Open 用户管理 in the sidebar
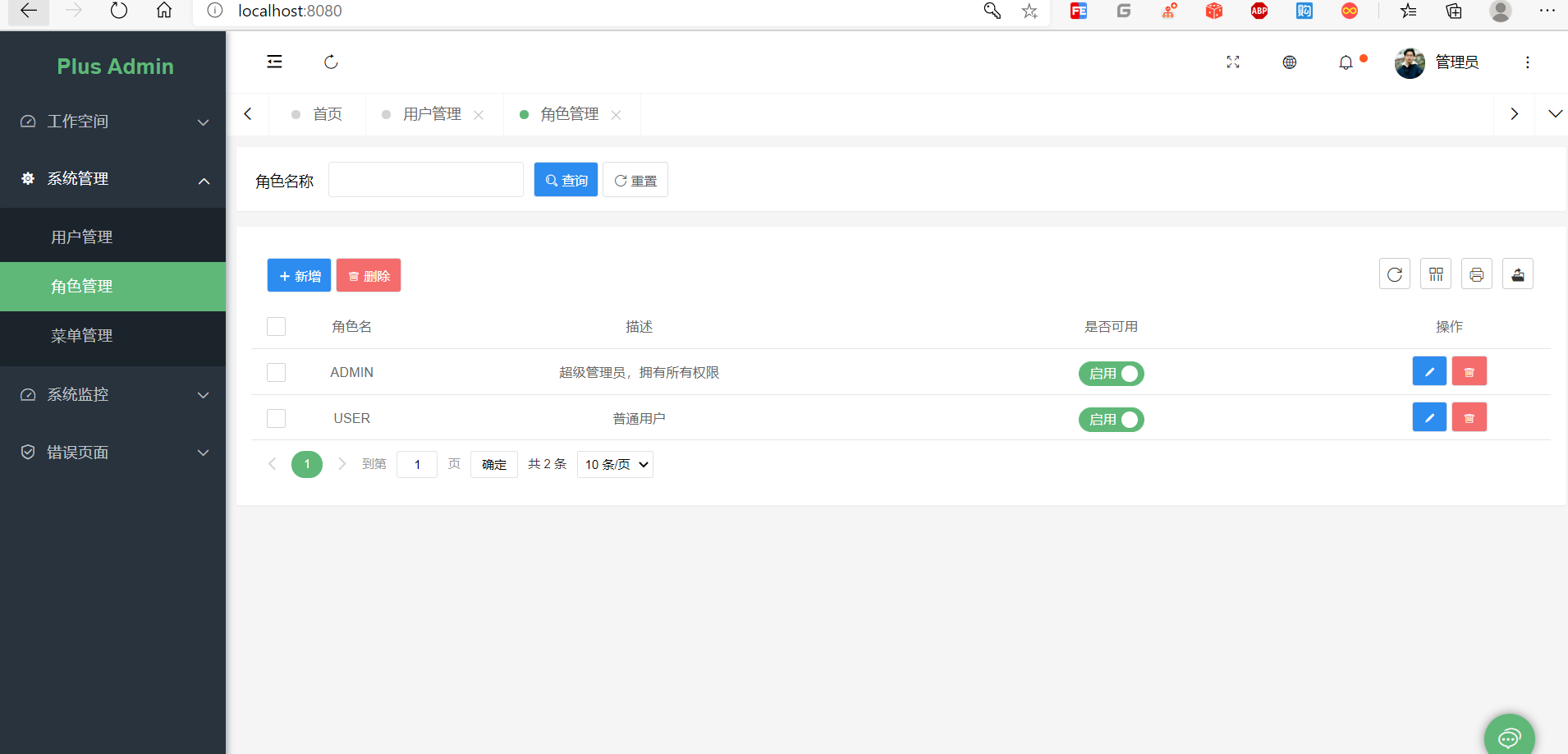 pos(112,237)
